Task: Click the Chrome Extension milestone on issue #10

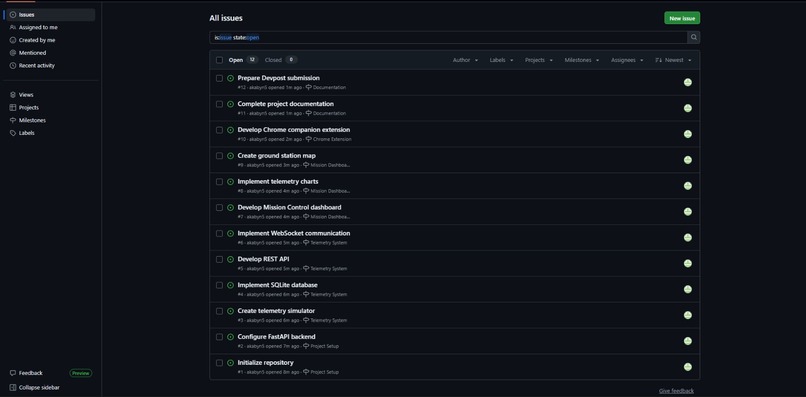Action: coord(328,139)
